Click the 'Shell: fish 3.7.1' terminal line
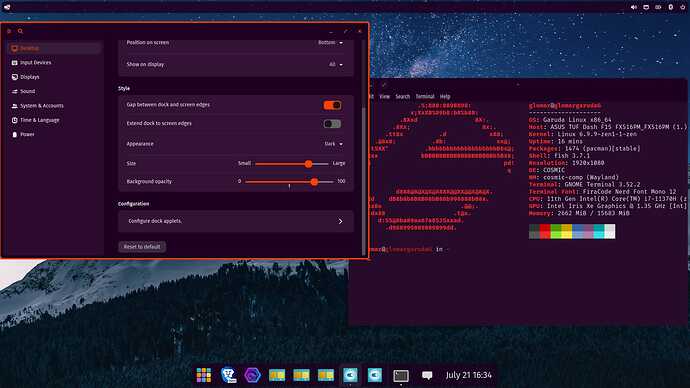This screenshot has height=388, width=690. click(x=559, y=156)
